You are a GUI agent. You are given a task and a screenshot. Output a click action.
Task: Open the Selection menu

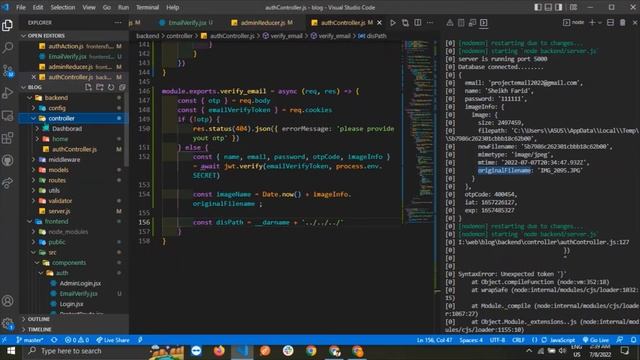pos(62,7)
